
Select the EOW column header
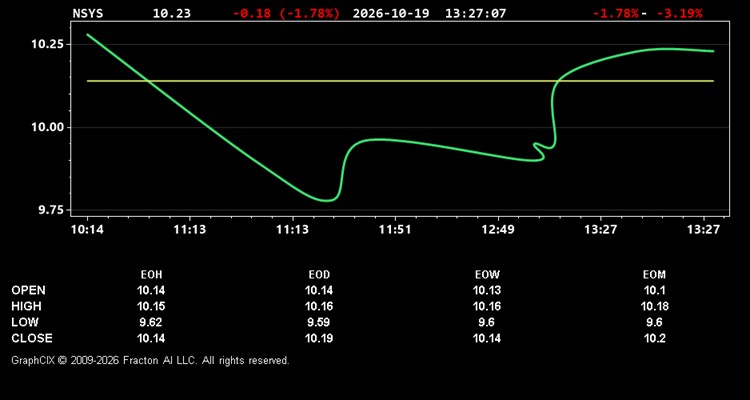click(x=487, y=275)
